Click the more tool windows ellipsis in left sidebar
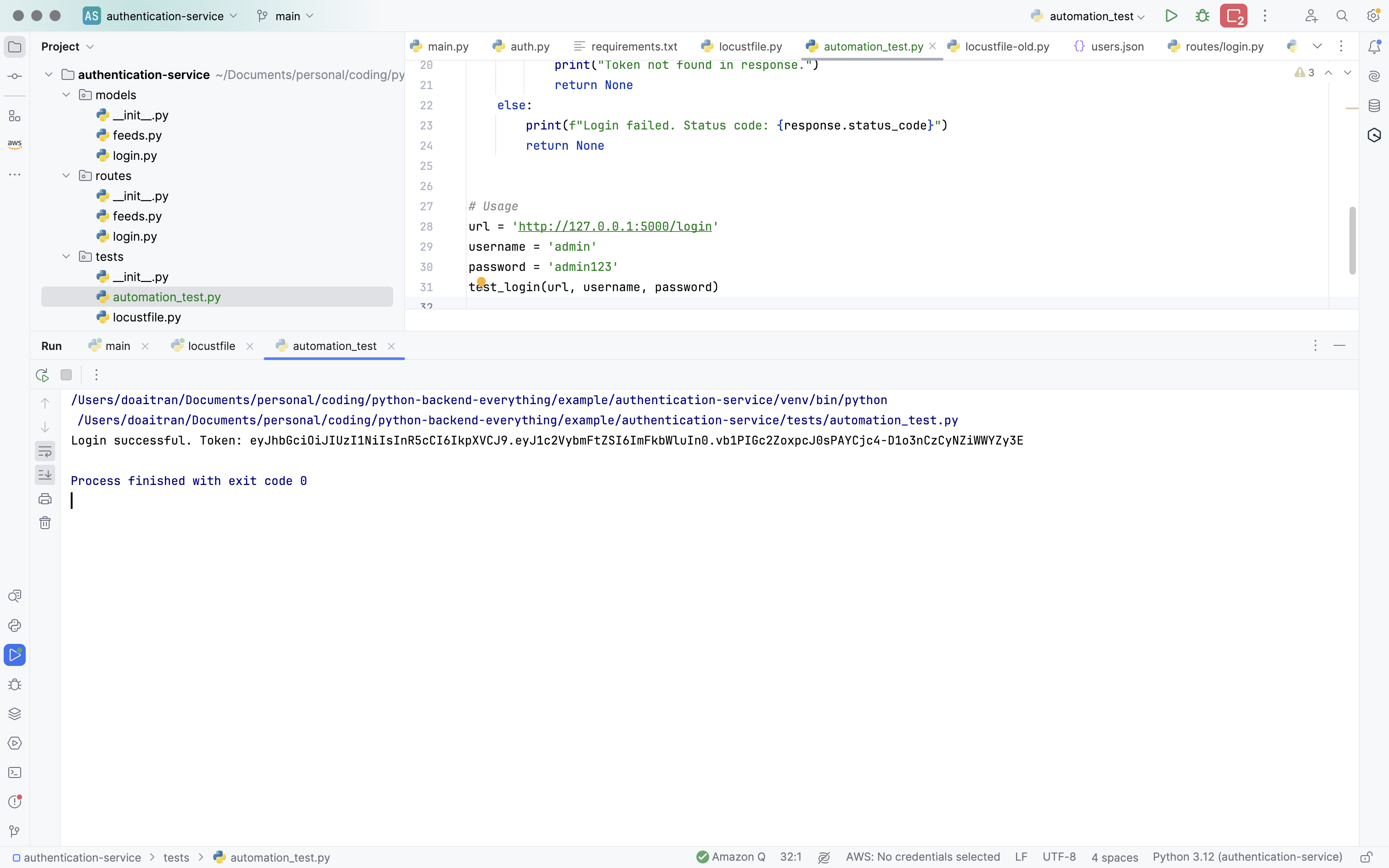1389x868 pixels. pyautogui.click(x=15, y=175)
